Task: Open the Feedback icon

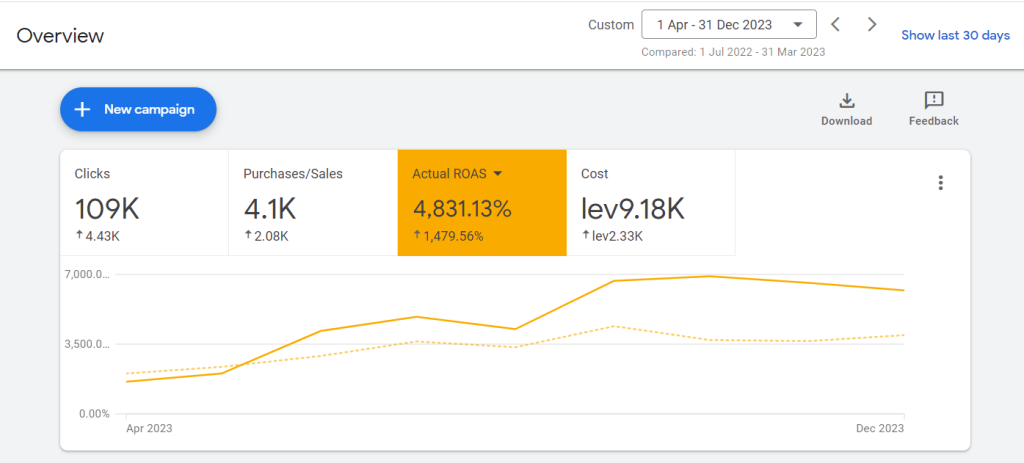Action: 934,101
